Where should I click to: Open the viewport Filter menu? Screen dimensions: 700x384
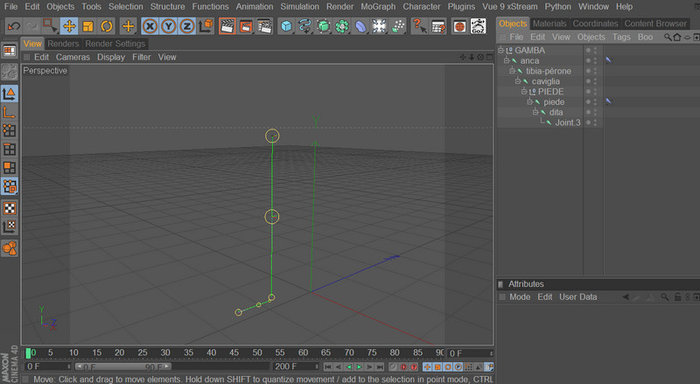pyautogui.click(x=142, y=57)
